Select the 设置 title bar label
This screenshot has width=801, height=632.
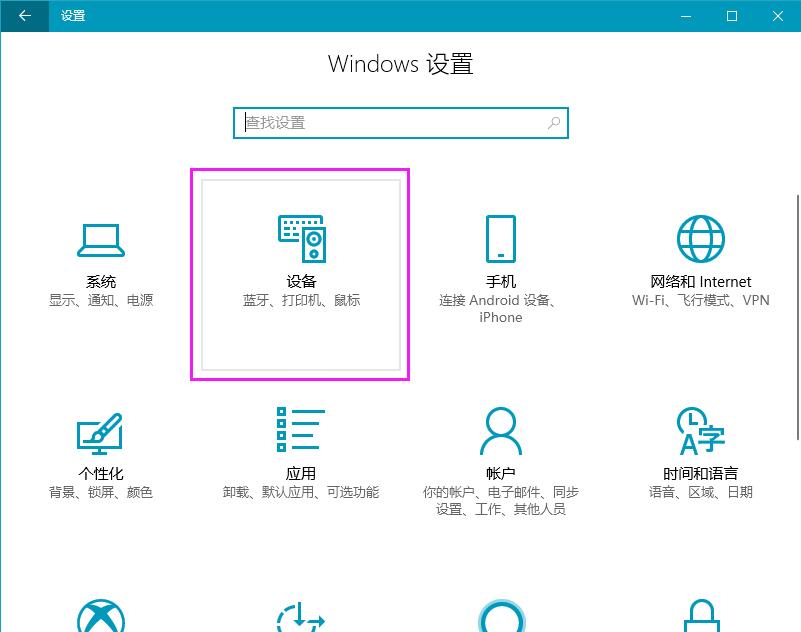click(72, 16)
